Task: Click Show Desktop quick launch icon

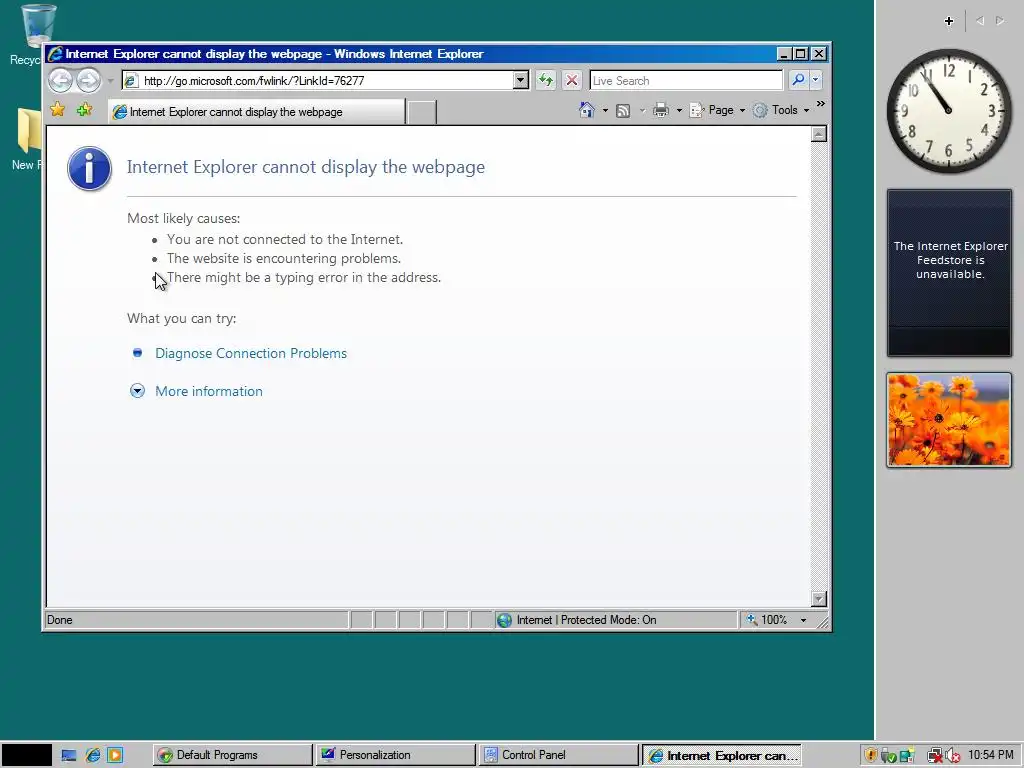Action: 69,755
